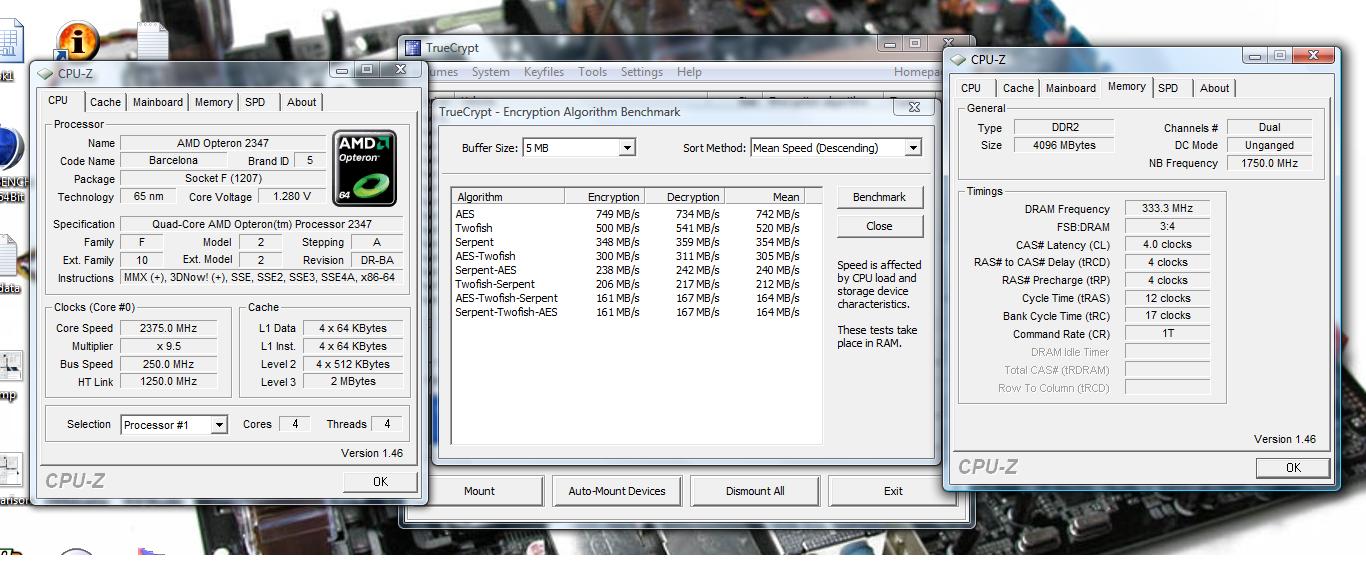The height and width of the screenshot is (568, 1366).
Task: Sort by the Mean column header
Action: click(763, 197)
